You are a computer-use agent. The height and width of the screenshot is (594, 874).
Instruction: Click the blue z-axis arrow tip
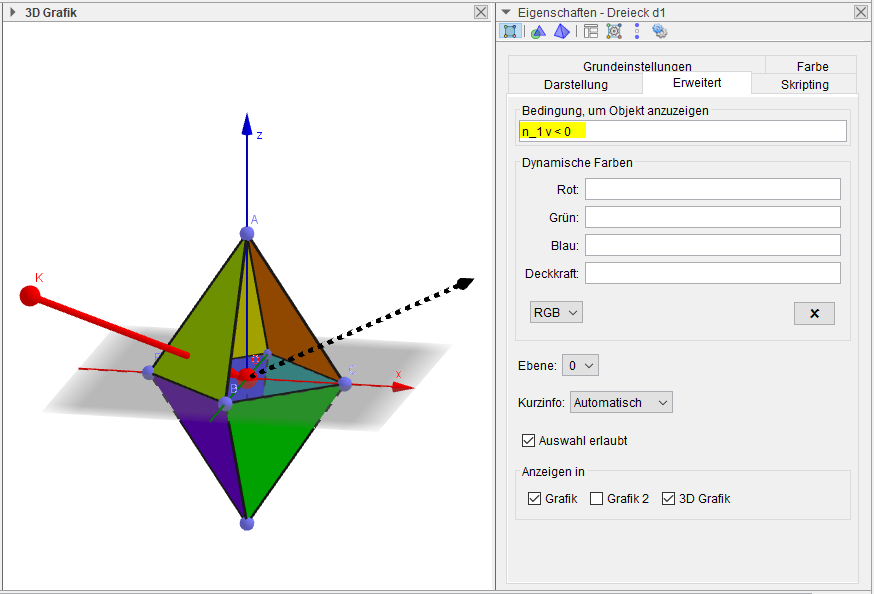(247, 124)
